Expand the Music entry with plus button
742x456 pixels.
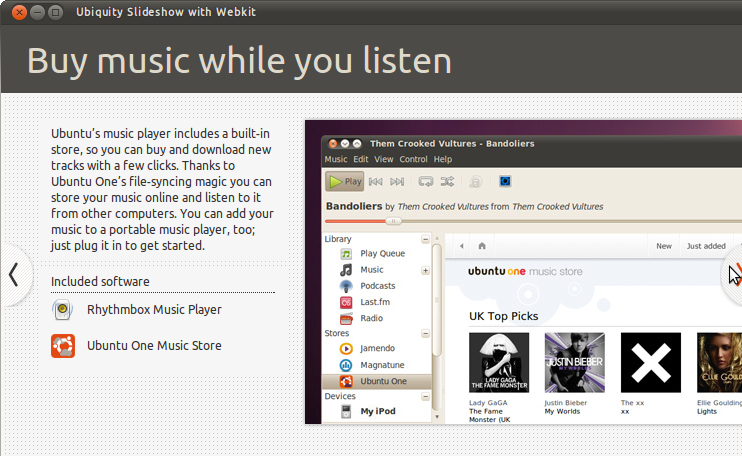coord(426,270)
